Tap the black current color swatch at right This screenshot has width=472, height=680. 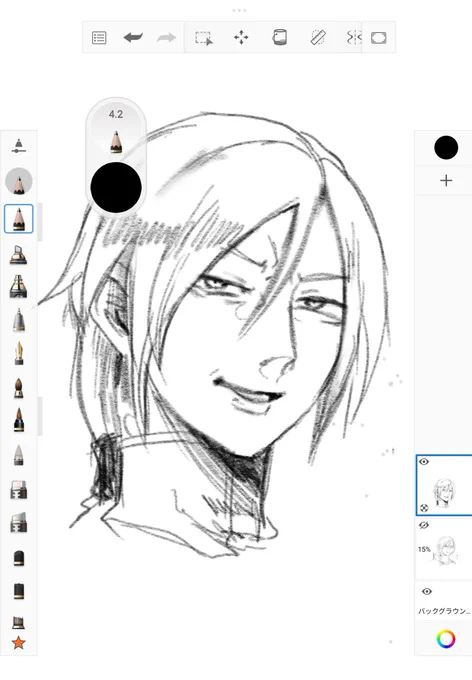(x=446, y=147)
